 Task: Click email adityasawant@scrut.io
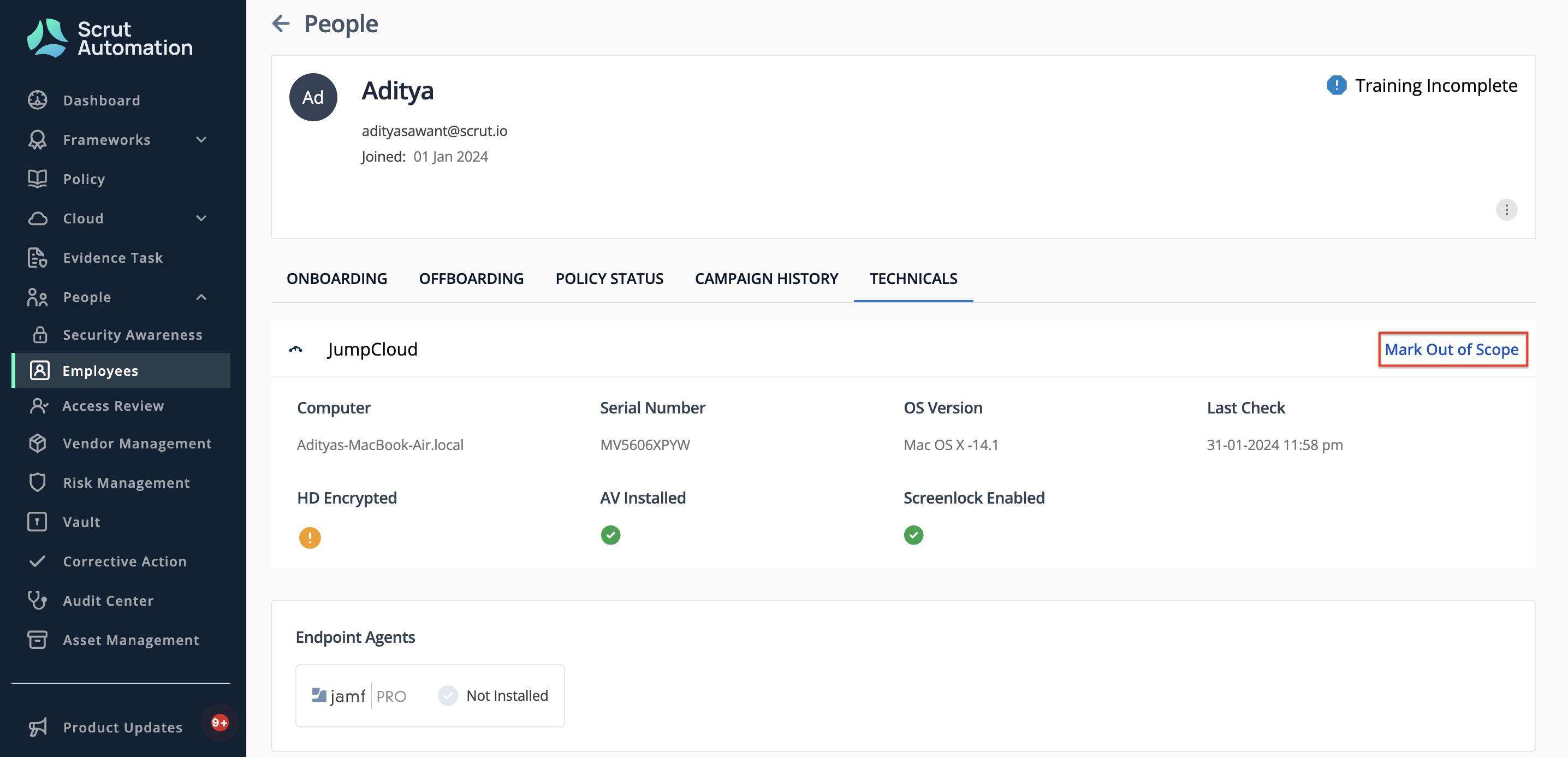pyautogui.click(x=434, y=131)
